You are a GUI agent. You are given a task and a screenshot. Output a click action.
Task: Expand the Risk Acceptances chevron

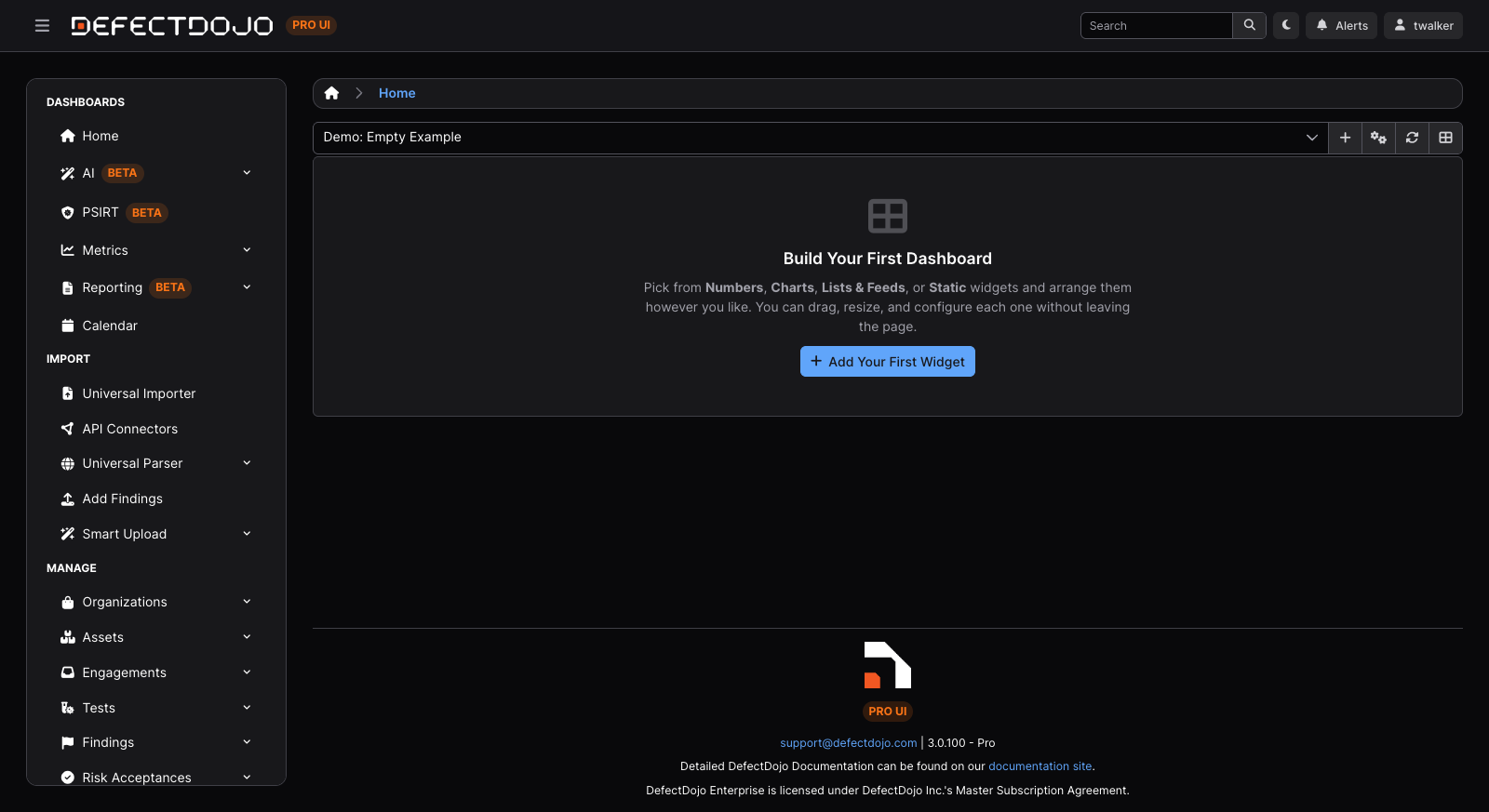pos(247,778)
